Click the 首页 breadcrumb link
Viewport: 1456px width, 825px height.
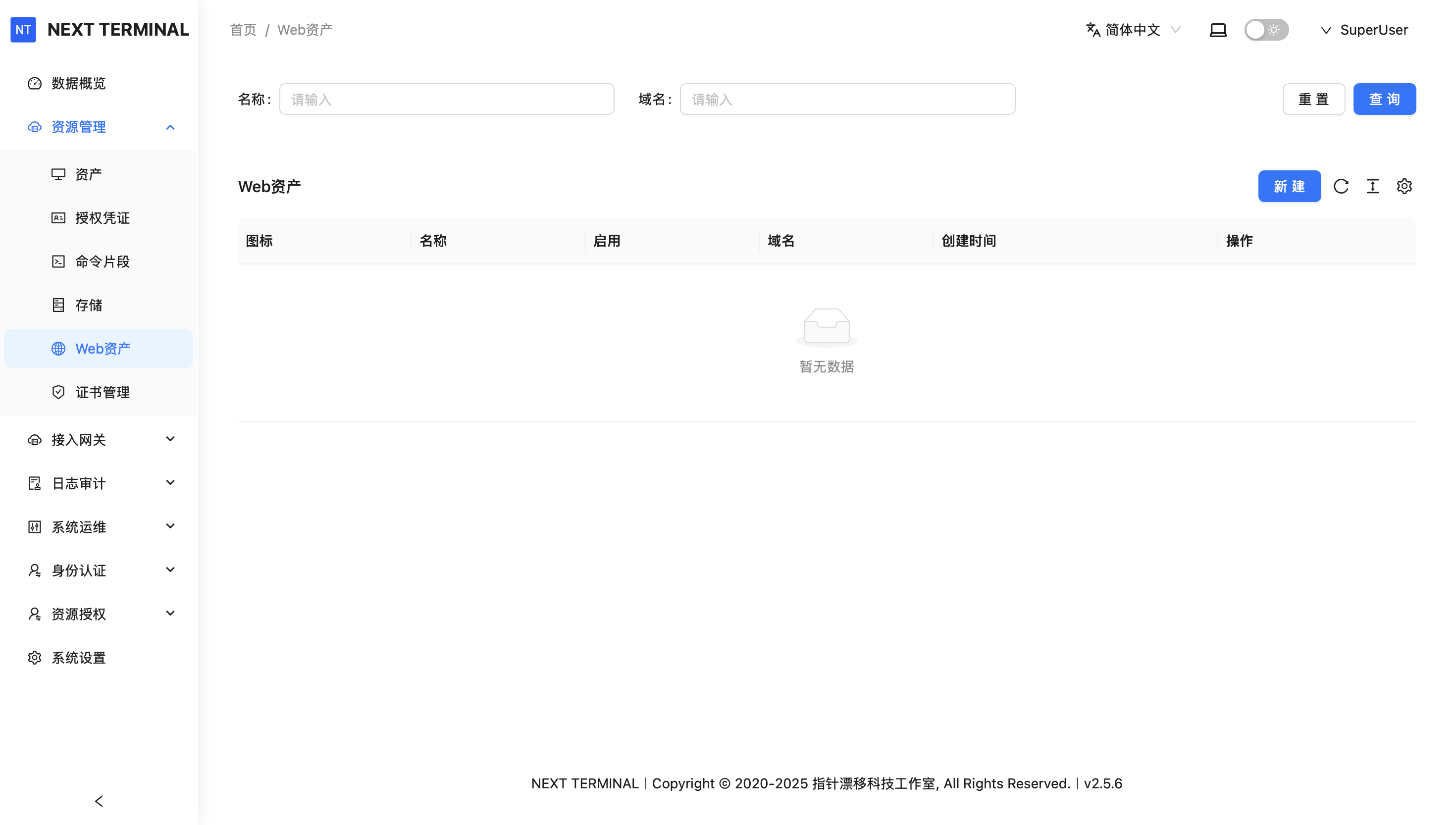click(243, 30)
